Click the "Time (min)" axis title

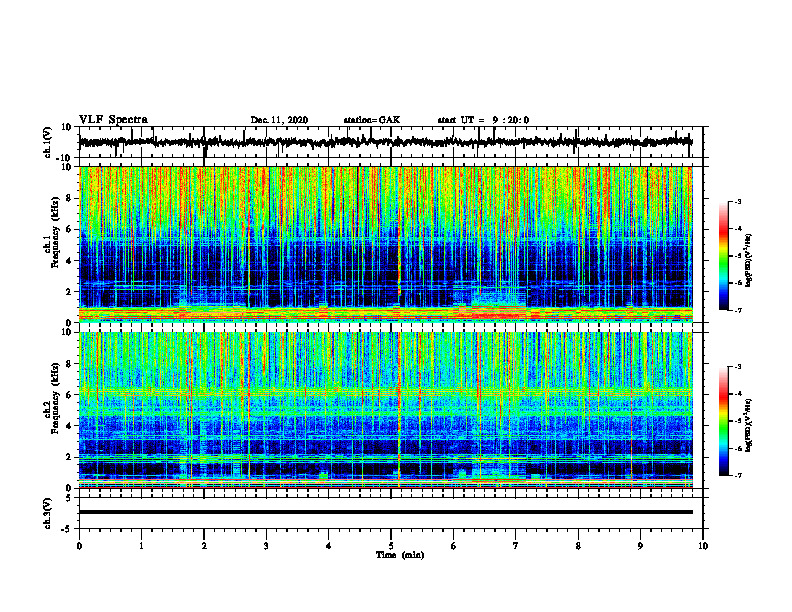point(400,555)
